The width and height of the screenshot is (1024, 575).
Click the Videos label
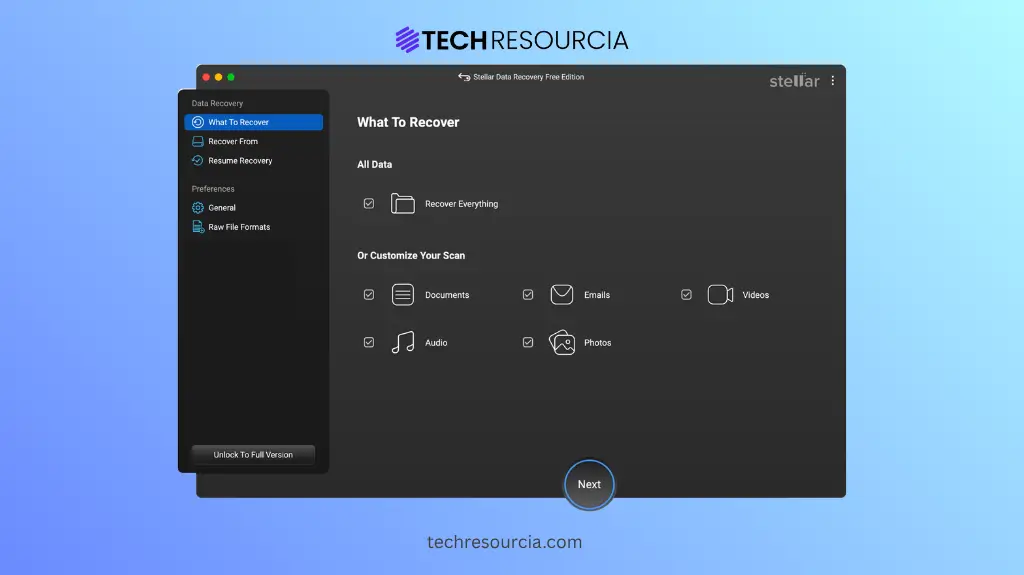coord(756,295)
